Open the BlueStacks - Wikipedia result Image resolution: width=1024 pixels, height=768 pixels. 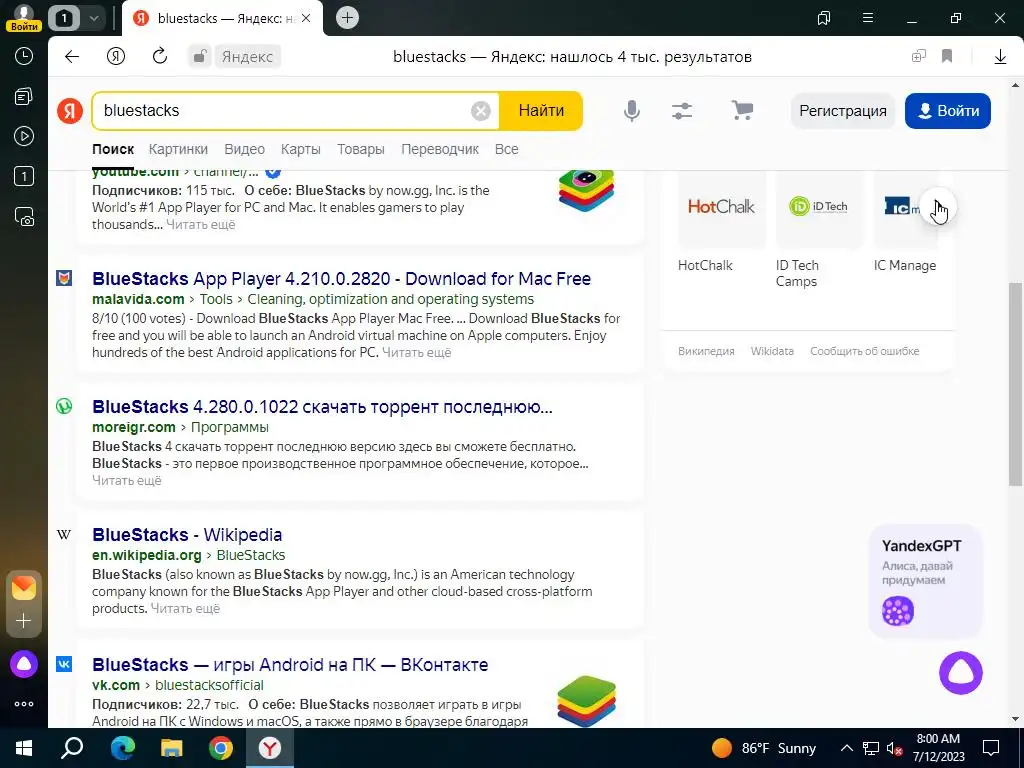point(187,535)
